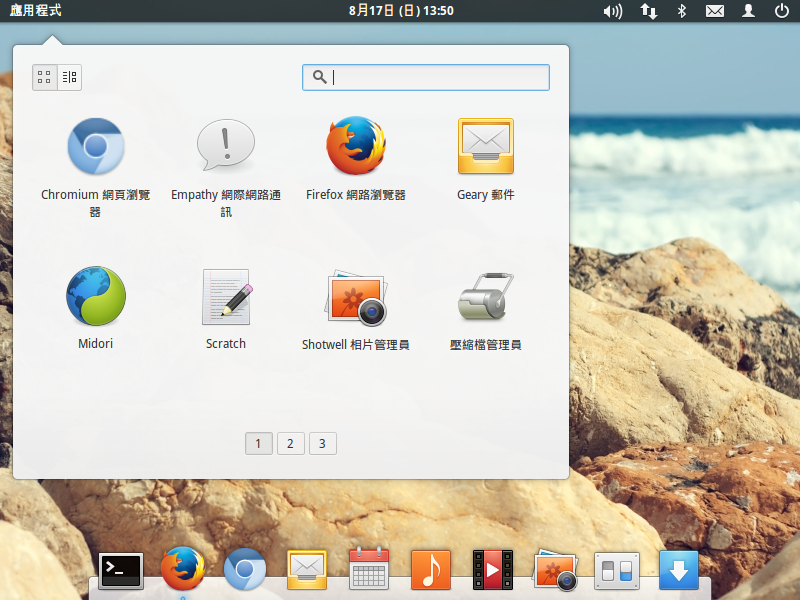
Task: Open the Bluetooth indicator
Action: tap(682, 11)
